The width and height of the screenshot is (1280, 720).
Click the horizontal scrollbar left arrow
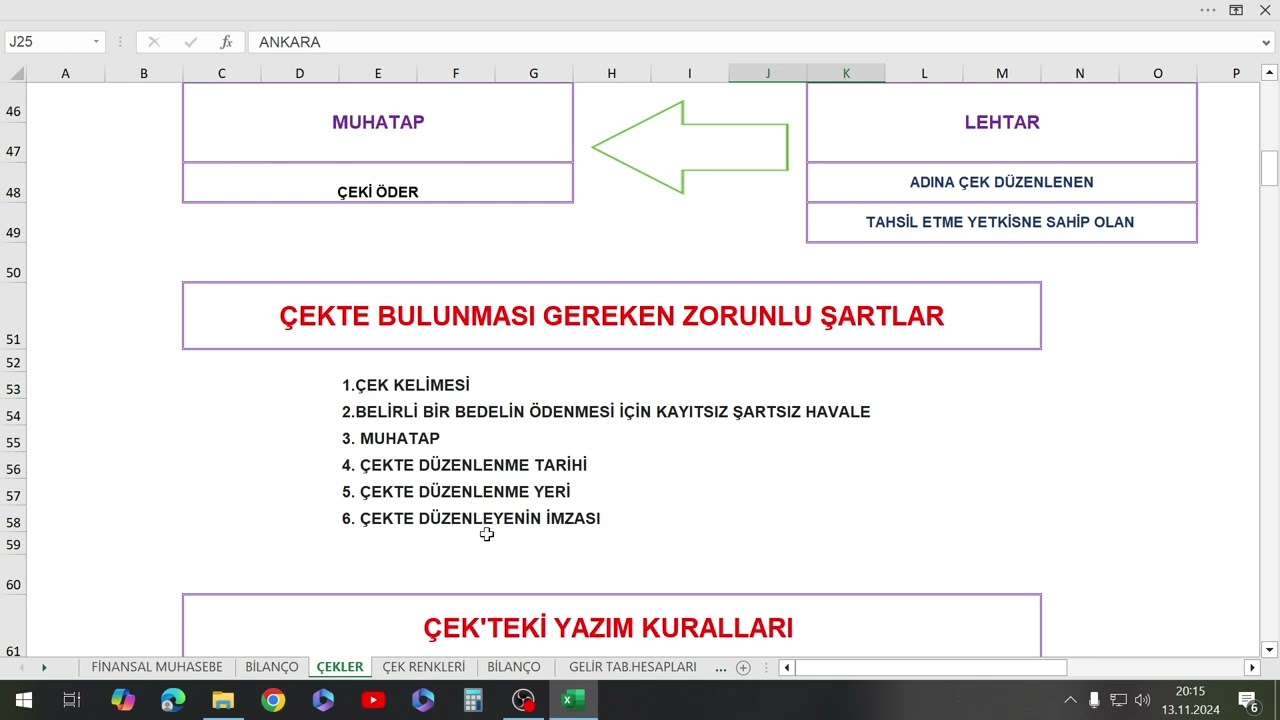click(x=787, y=667)
